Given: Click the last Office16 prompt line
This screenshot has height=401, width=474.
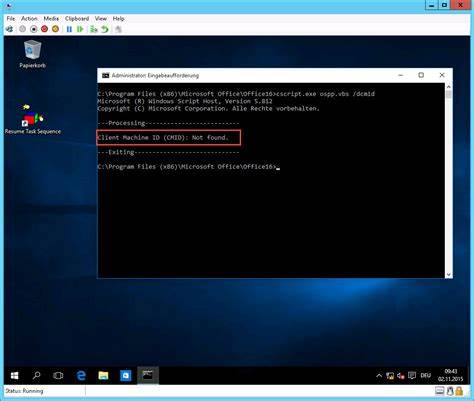Looking at the screenshot, I should click(x=189, y=167).
